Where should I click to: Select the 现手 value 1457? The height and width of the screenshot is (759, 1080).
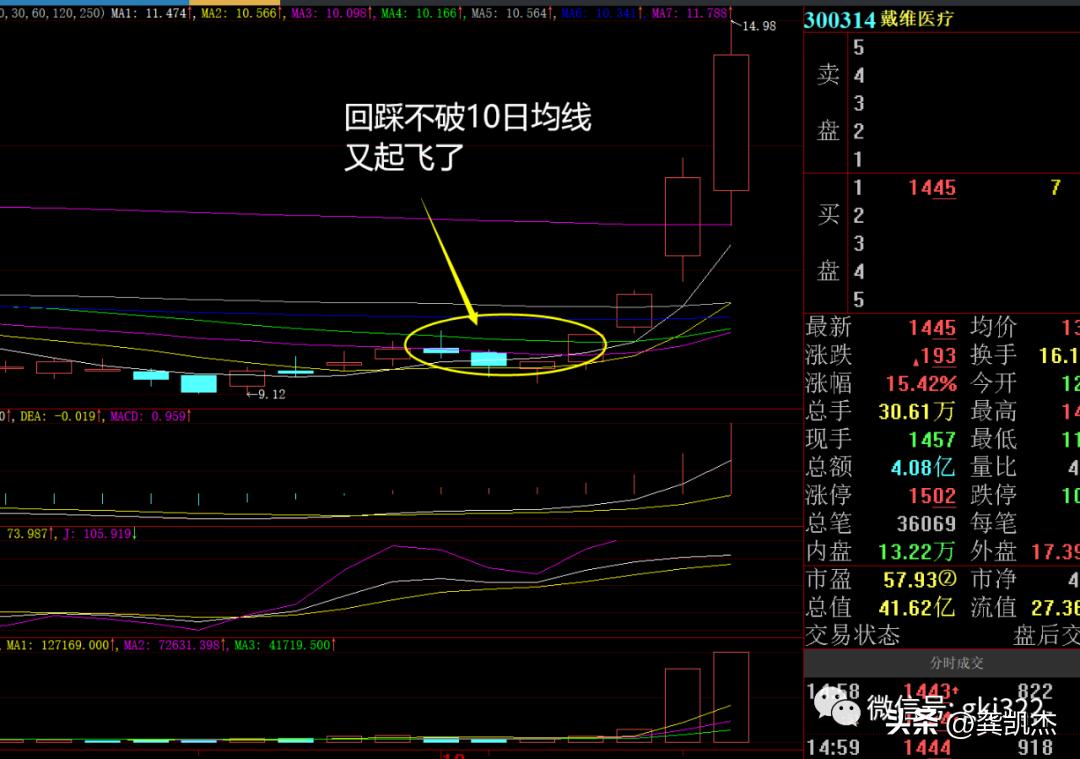(x=932, y=439)
